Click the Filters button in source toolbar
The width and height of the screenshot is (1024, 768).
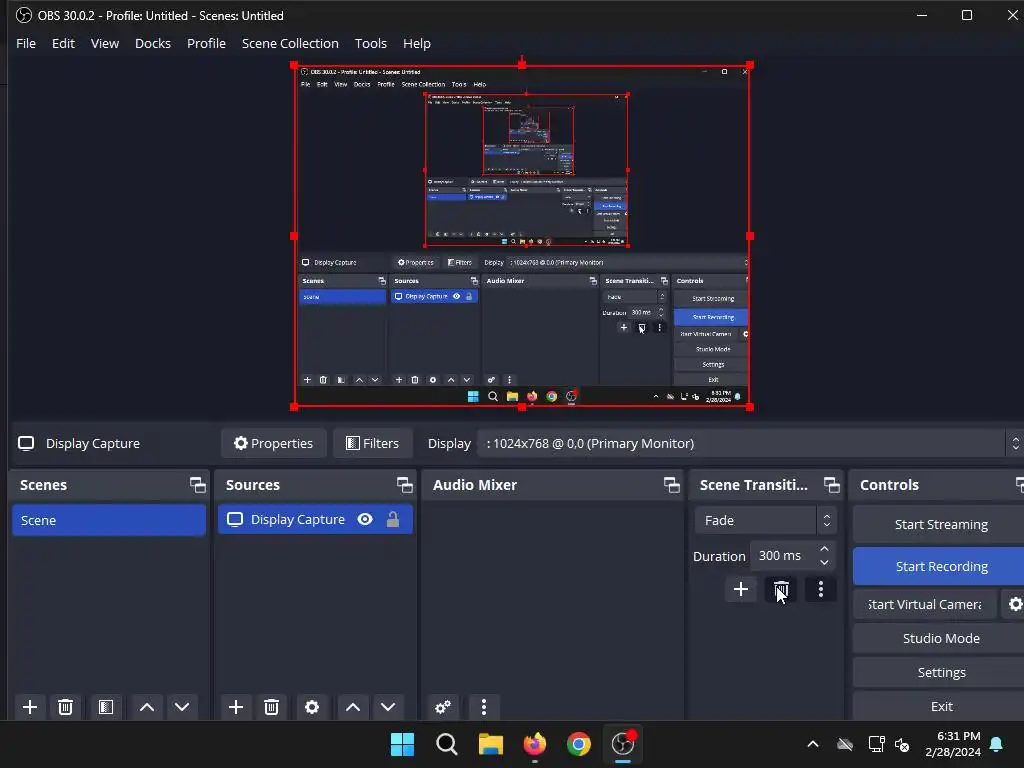372,443
